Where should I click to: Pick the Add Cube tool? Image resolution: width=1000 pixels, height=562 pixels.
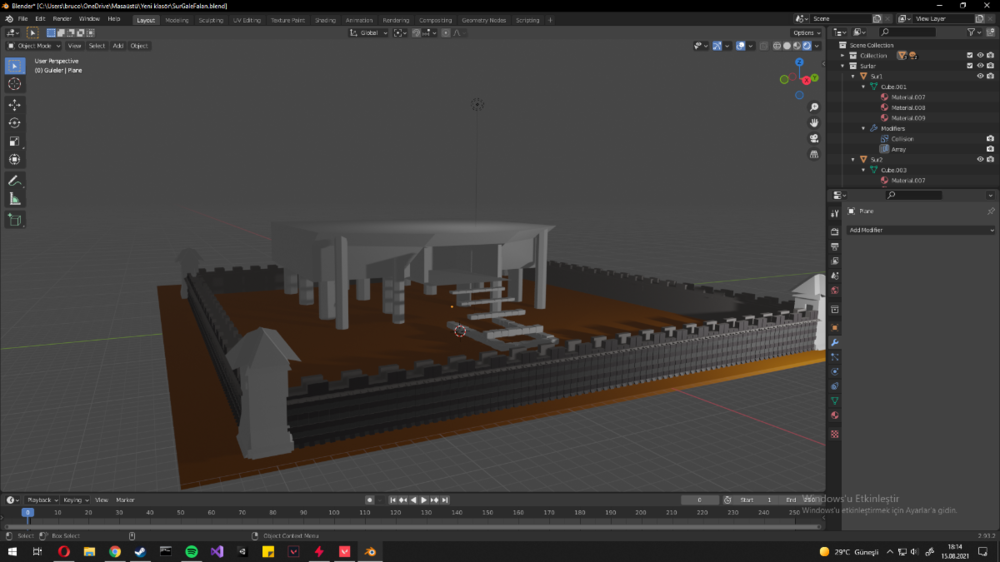click(15, 219)
